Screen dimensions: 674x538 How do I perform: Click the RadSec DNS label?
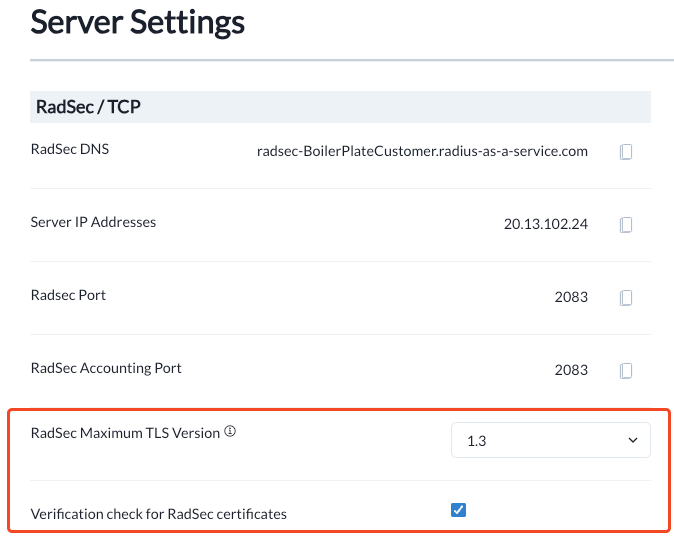click(70, 149)
